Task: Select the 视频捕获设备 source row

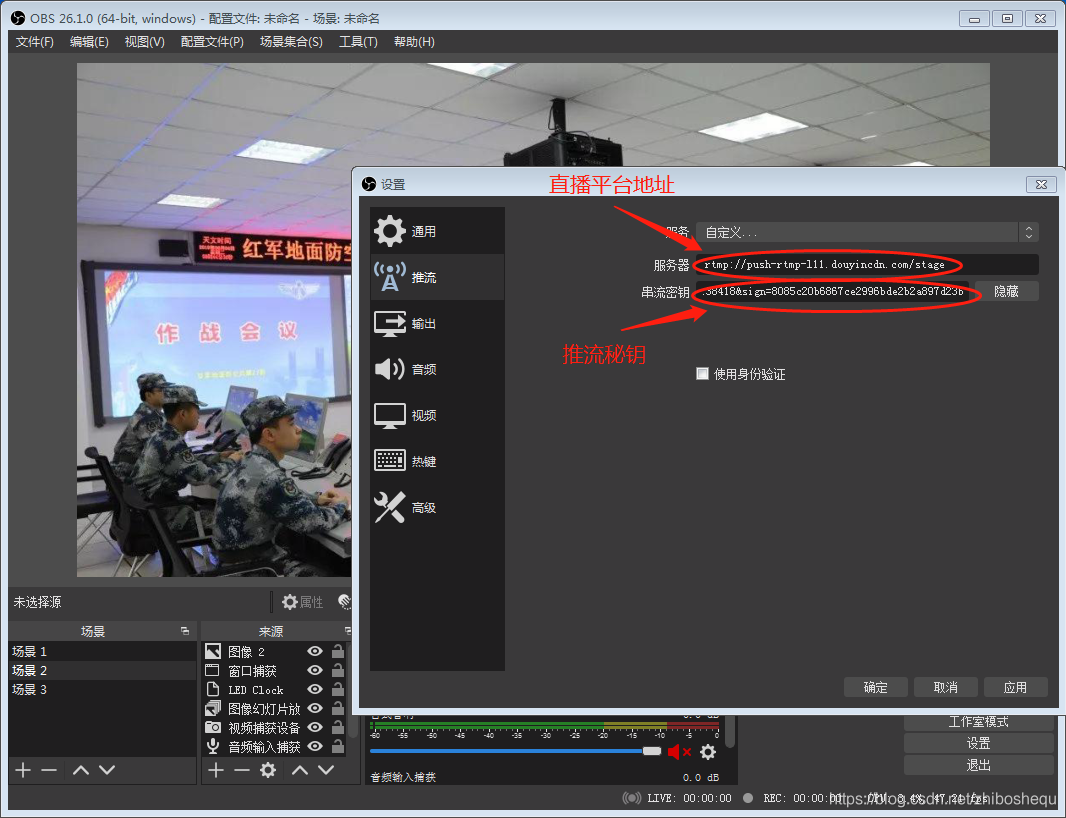Action: (275, 728)
